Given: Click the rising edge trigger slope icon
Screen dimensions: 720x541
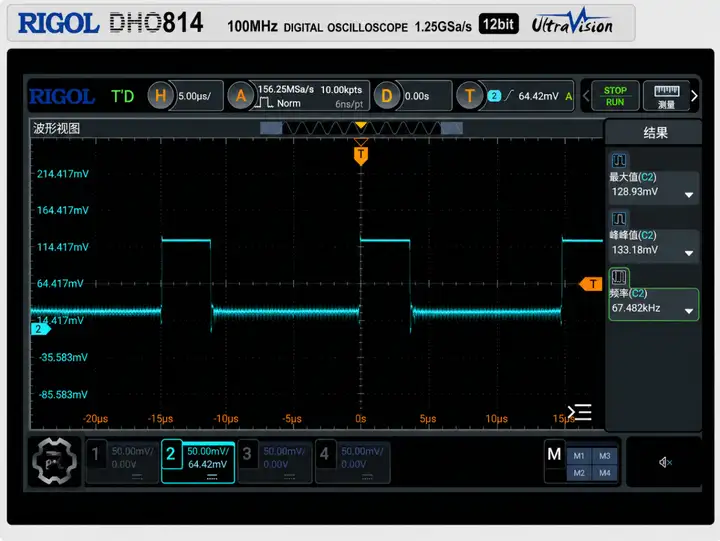Looking at the screenshot, I should point(508,96).
